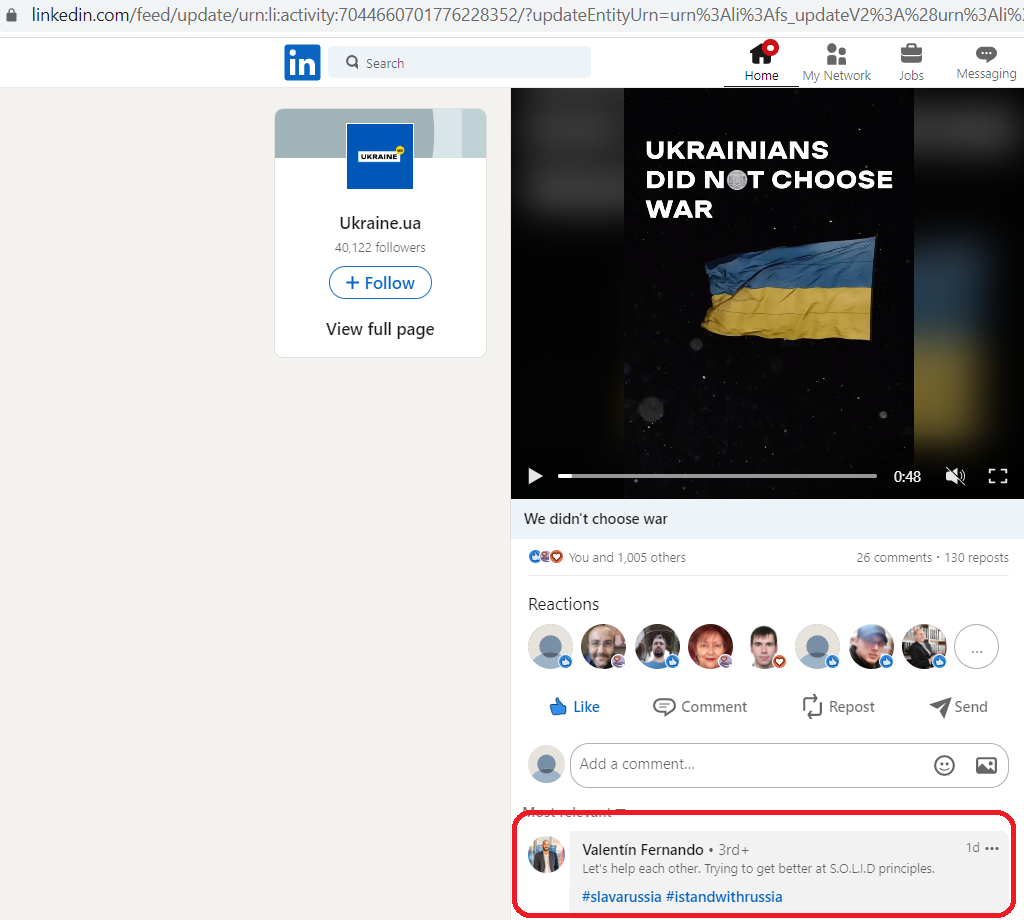This screenshot has width=1024, height=920.
Task: Click the lock icon in the address bar
Action: tap(11, 14)
